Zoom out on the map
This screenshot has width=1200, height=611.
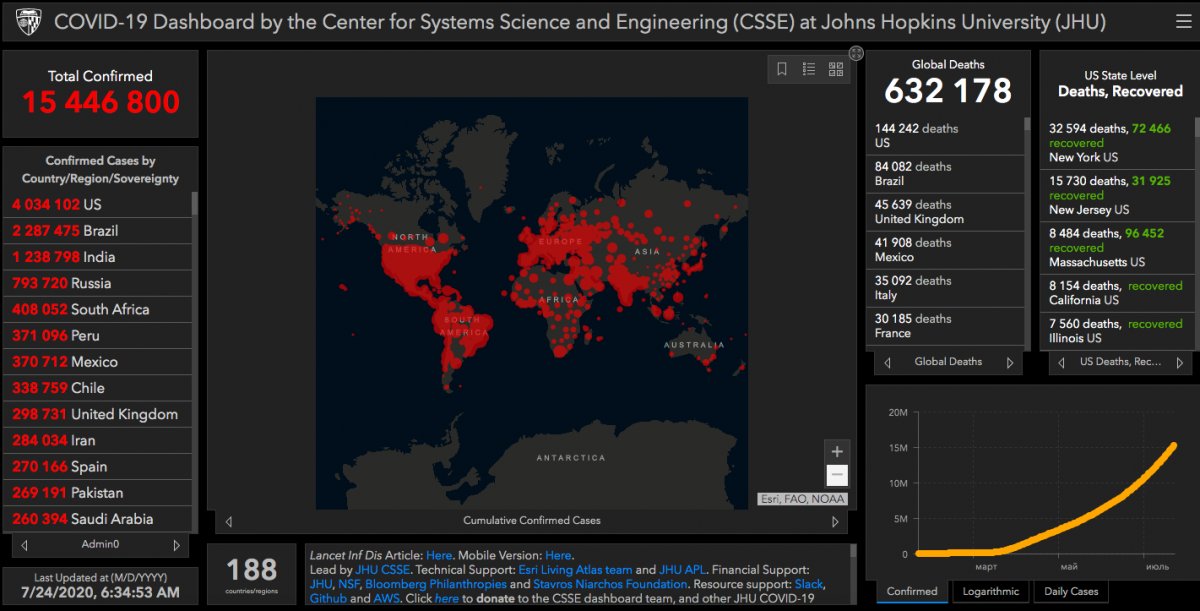[x=838, y=476]
